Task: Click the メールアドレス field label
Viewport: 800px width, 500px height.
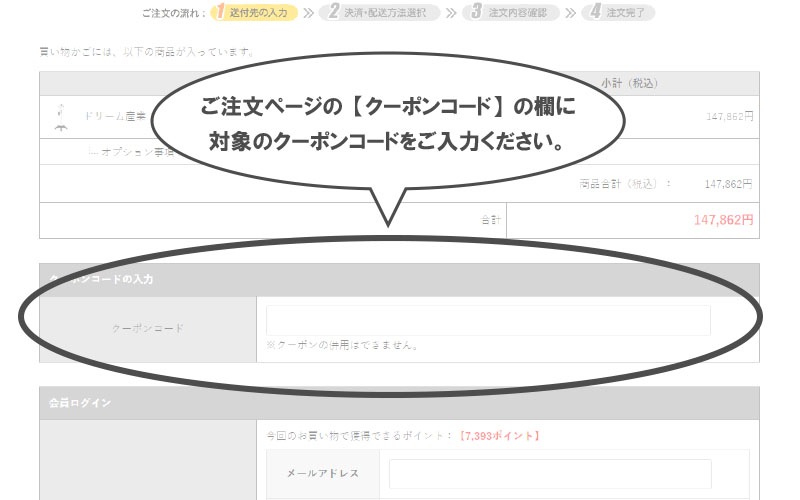Action: coord(325,473)
